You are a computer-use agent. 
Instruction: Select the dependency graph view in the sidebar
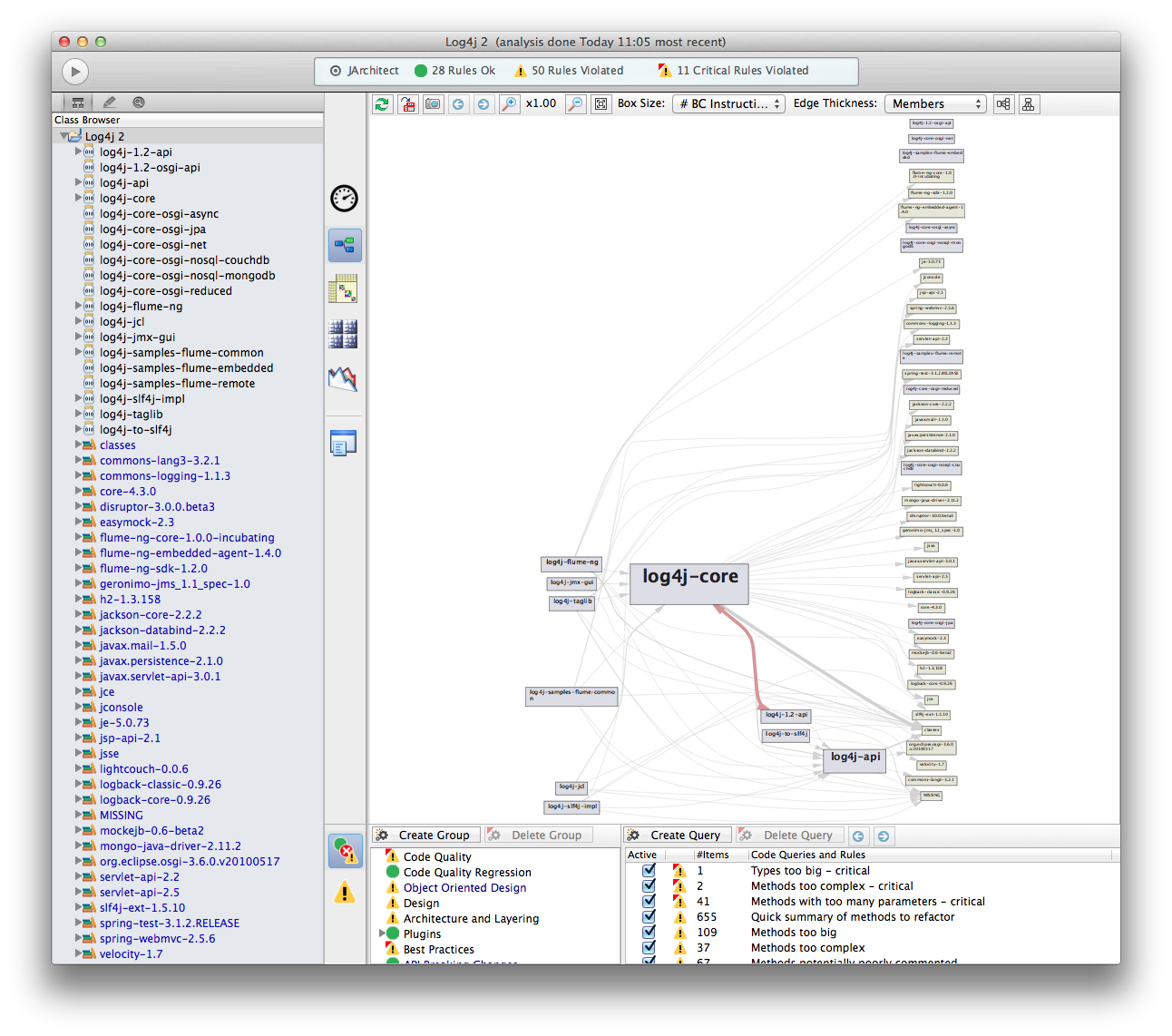[x=345, y=245]
